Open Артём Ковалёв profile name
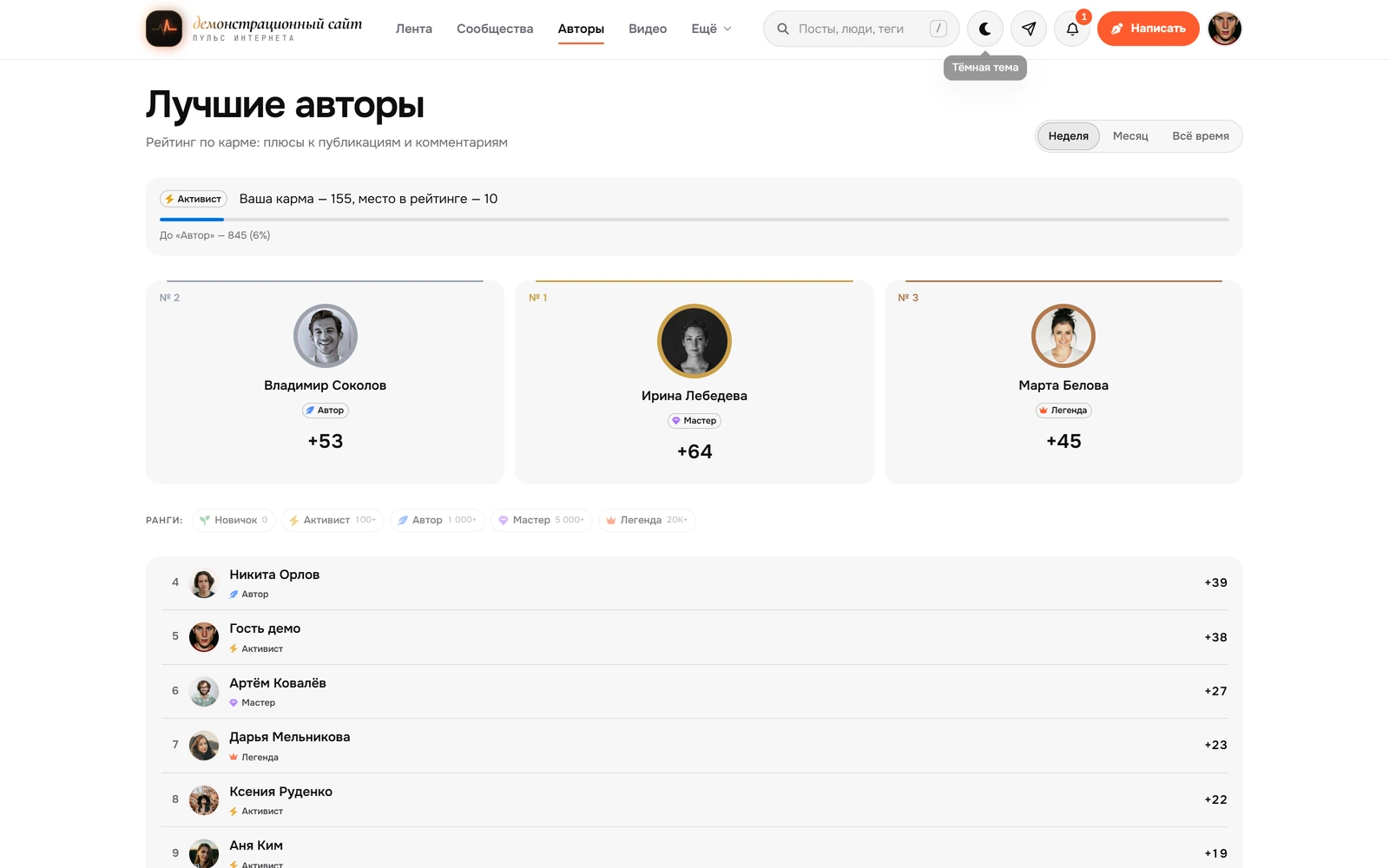 coord(278,683)
